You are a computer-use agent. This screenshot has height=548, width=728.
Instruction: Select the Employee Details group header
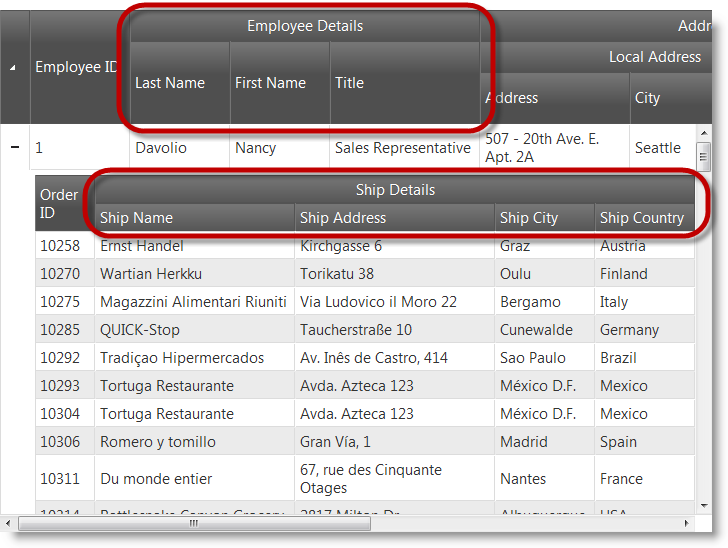tap(305, 26)
